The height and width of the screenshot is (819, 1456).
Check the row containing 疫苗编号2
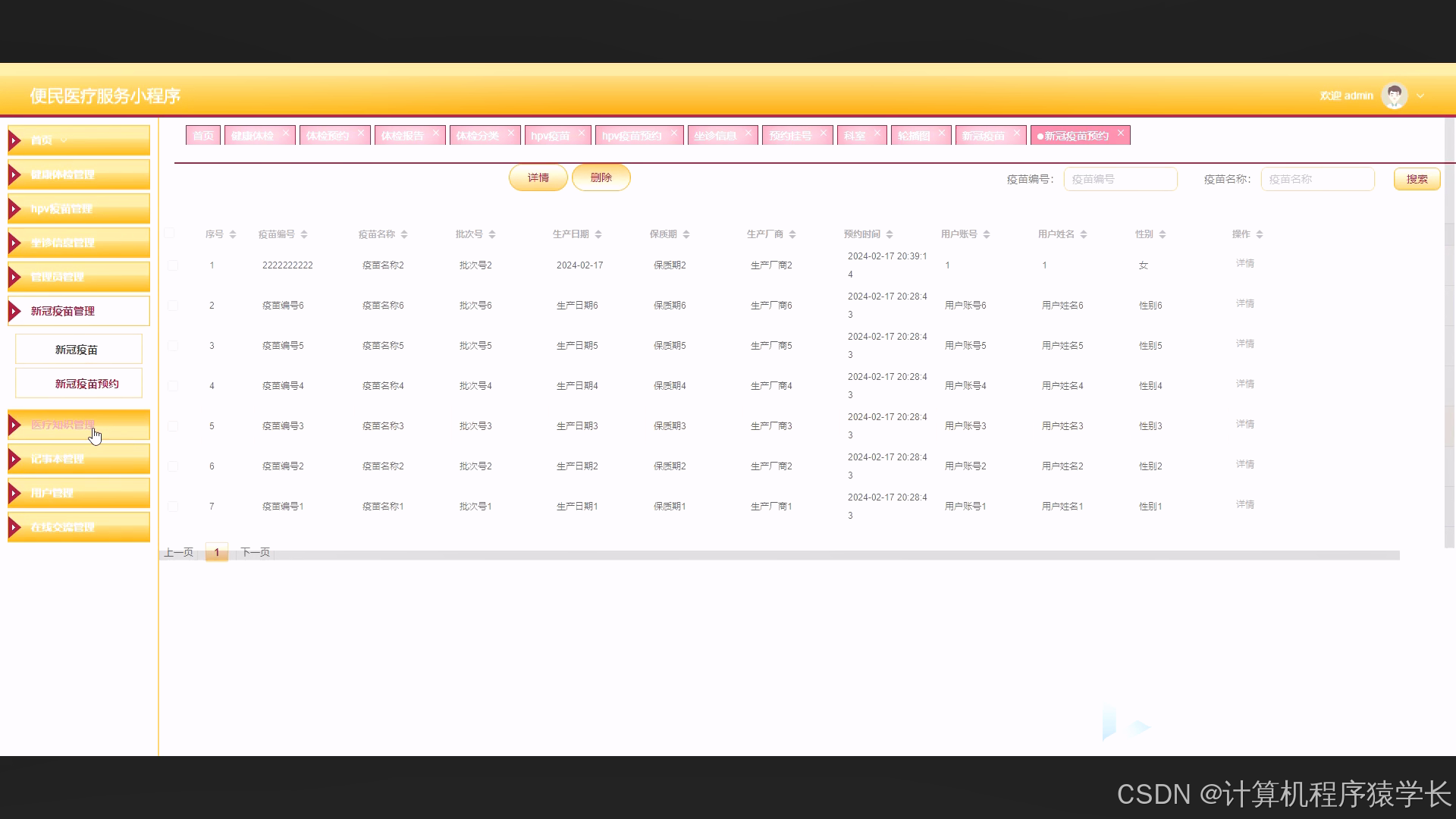pos(173,466)
